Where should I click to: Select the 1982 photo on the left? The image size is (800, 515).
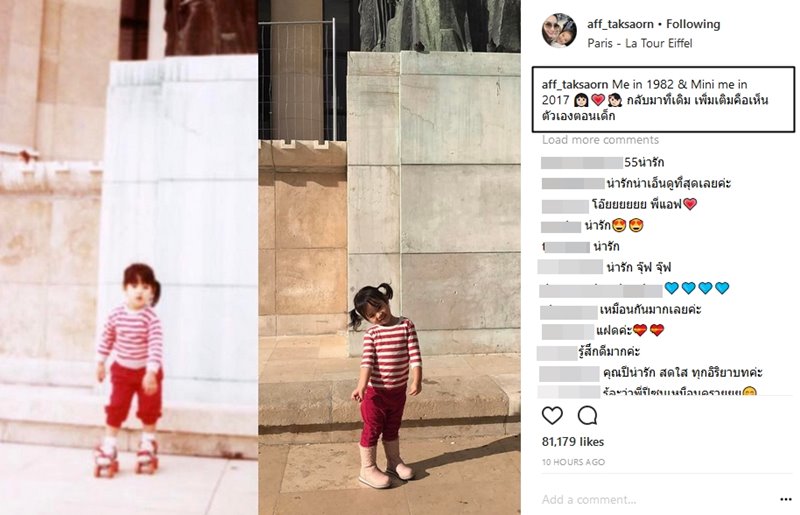[x=129, y=257]
